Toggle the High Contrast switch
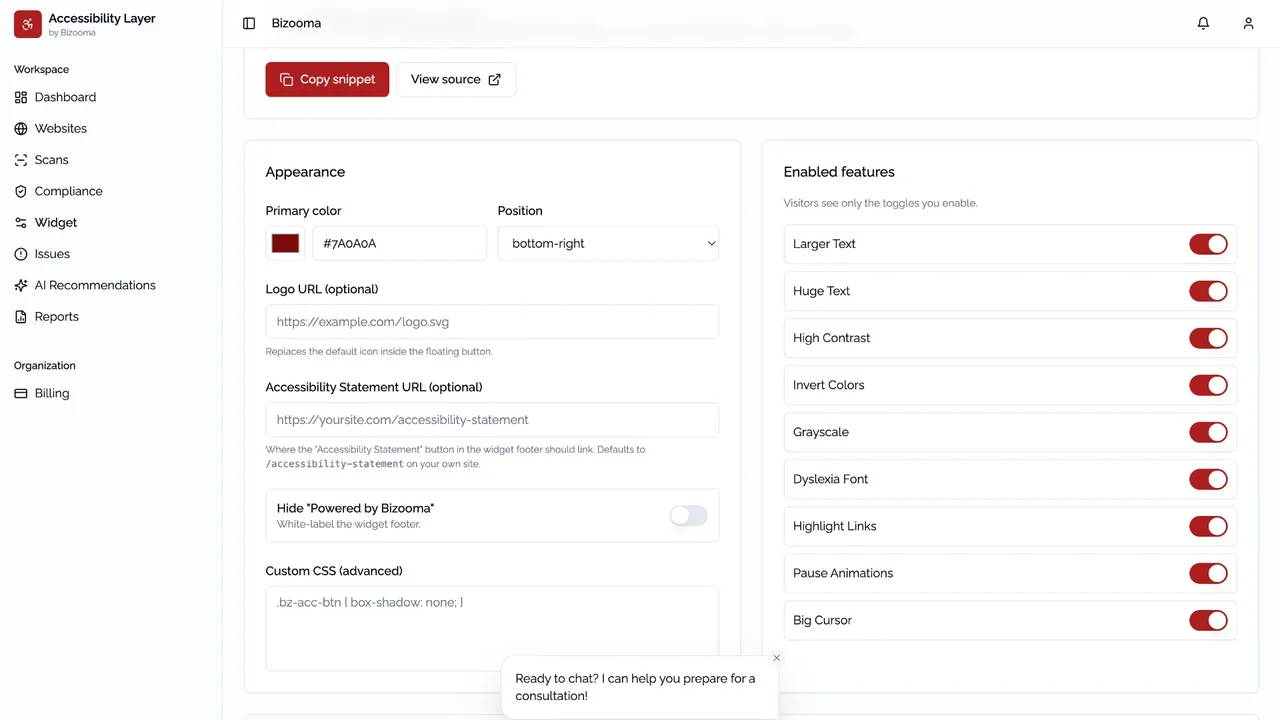 (1208, 338)
